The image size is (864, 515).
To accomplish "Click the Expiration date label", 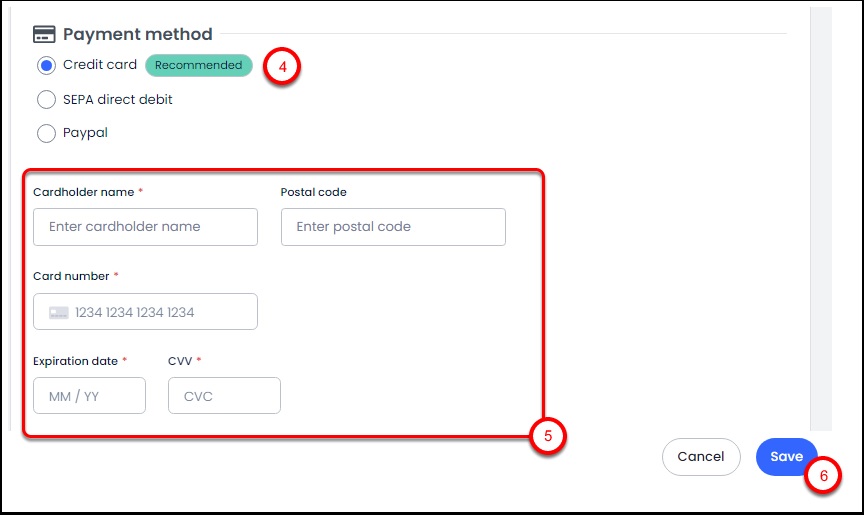I will tap(76, 360).
